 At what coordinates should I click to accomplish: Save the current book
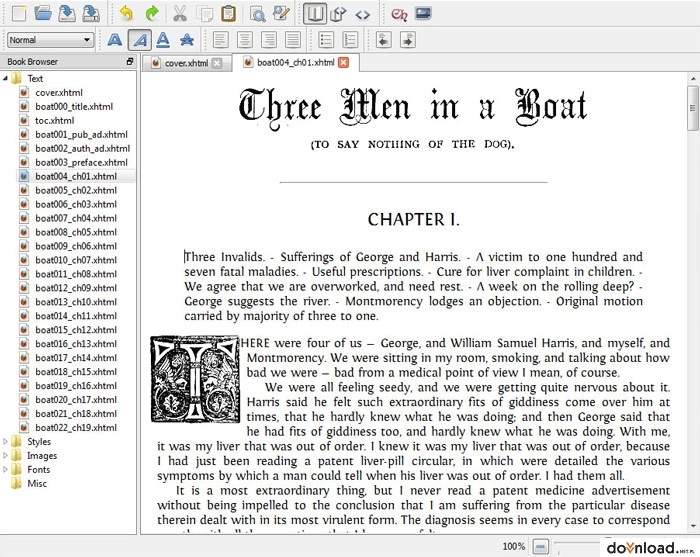[67, 13]
